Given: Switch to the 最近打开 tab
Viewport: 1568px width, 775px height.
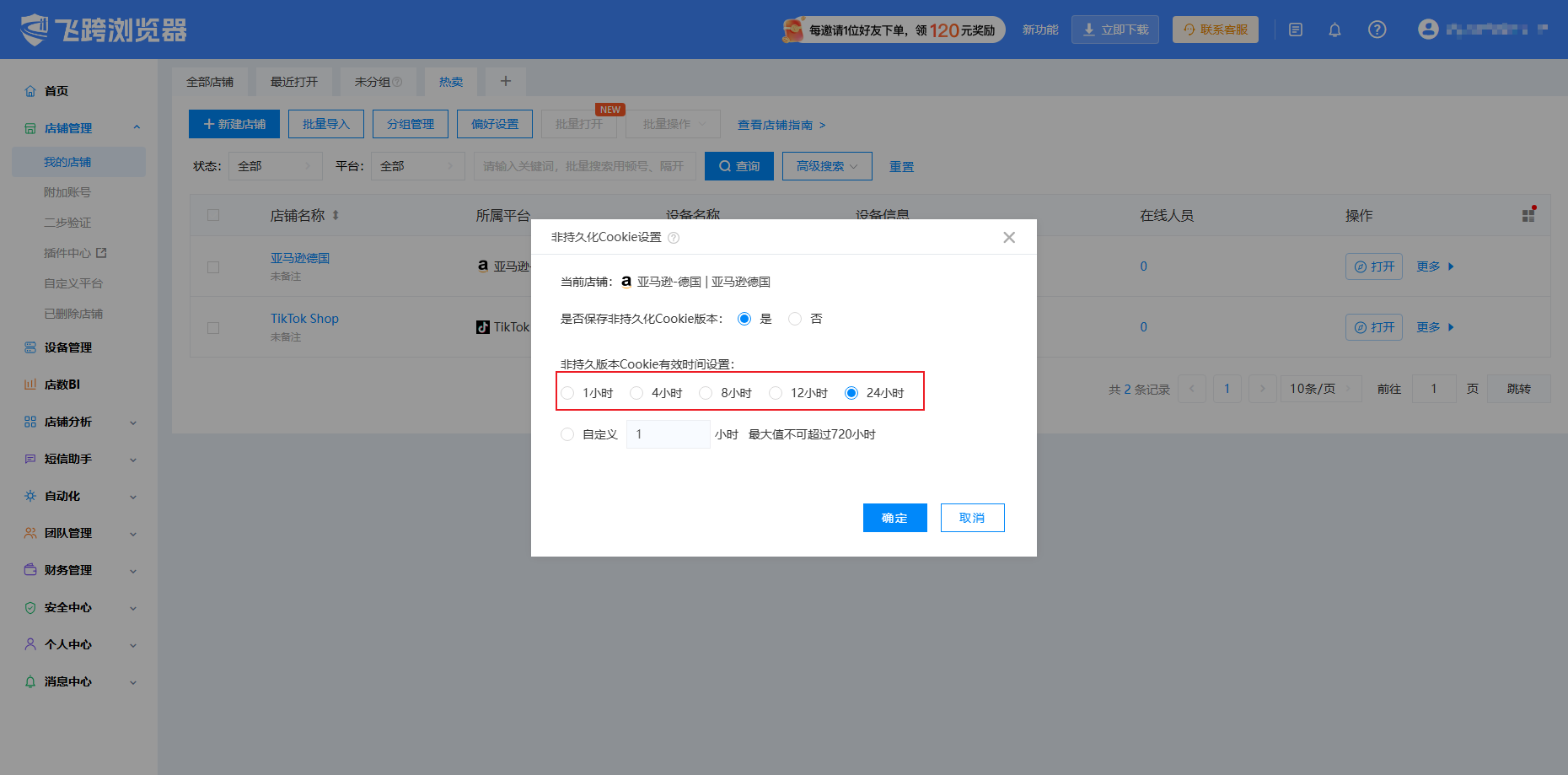Looking at the screenshot, I should pyautogui.click(x=294, y=82).
